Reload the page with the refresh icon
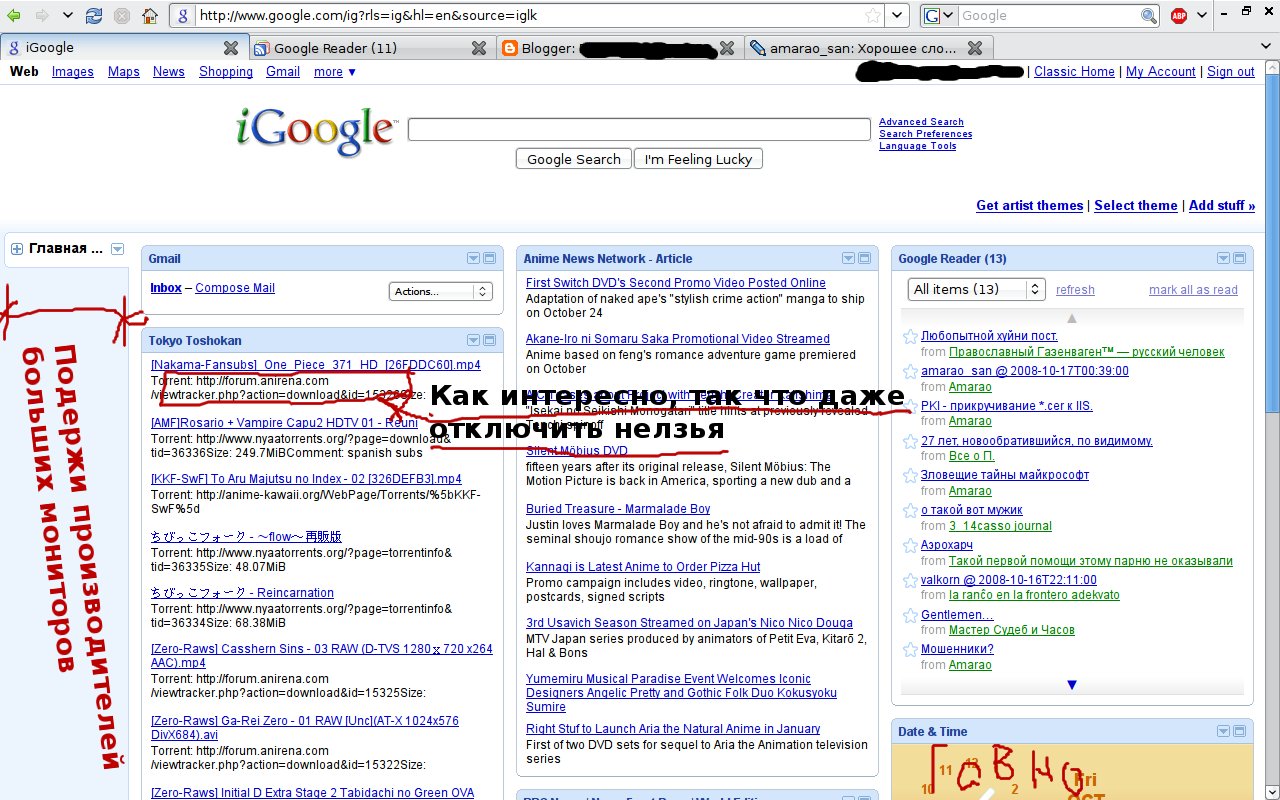1280x800 pixels. coord(94,15)
